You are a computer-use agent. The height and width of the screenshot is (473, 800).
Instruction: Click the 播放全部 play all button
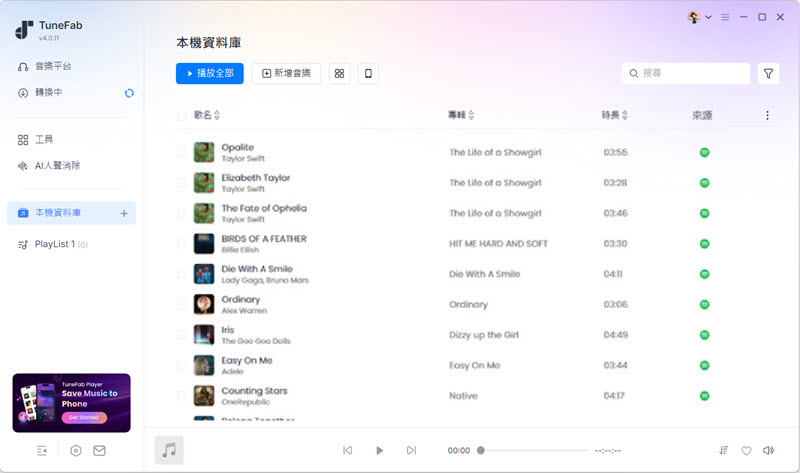point(210,73)
